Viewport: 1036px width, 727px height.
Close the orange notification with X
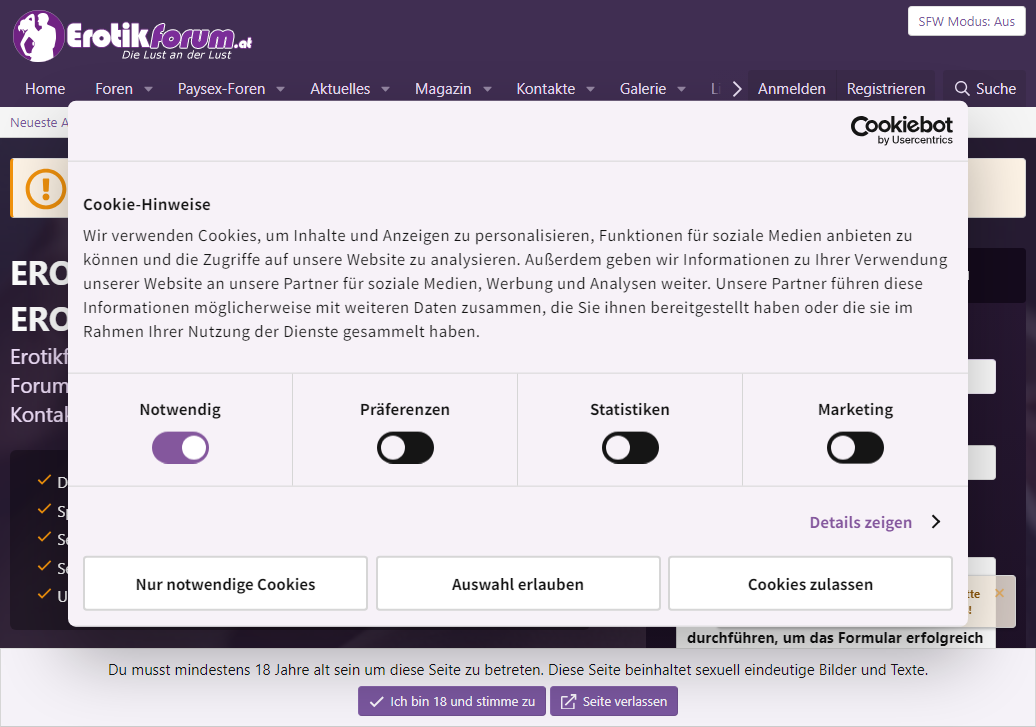coord(999,593)
